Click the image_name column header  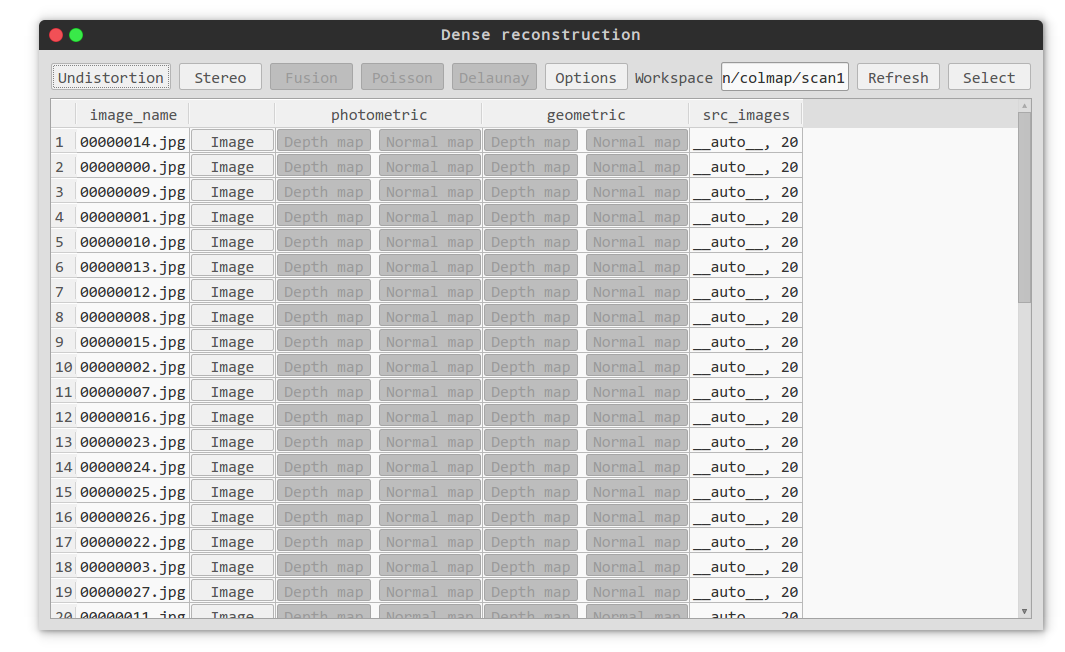click(x=132, y=115)
